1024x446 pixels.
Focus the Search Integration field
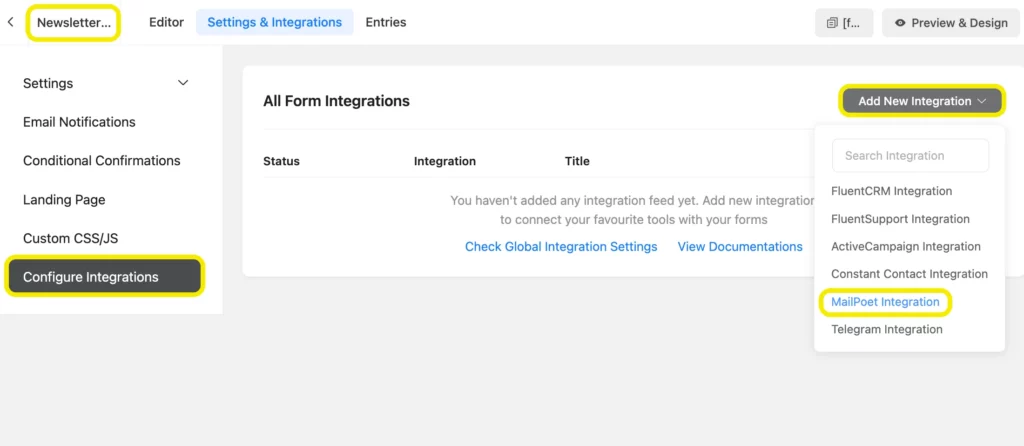(x=910, y=155)
